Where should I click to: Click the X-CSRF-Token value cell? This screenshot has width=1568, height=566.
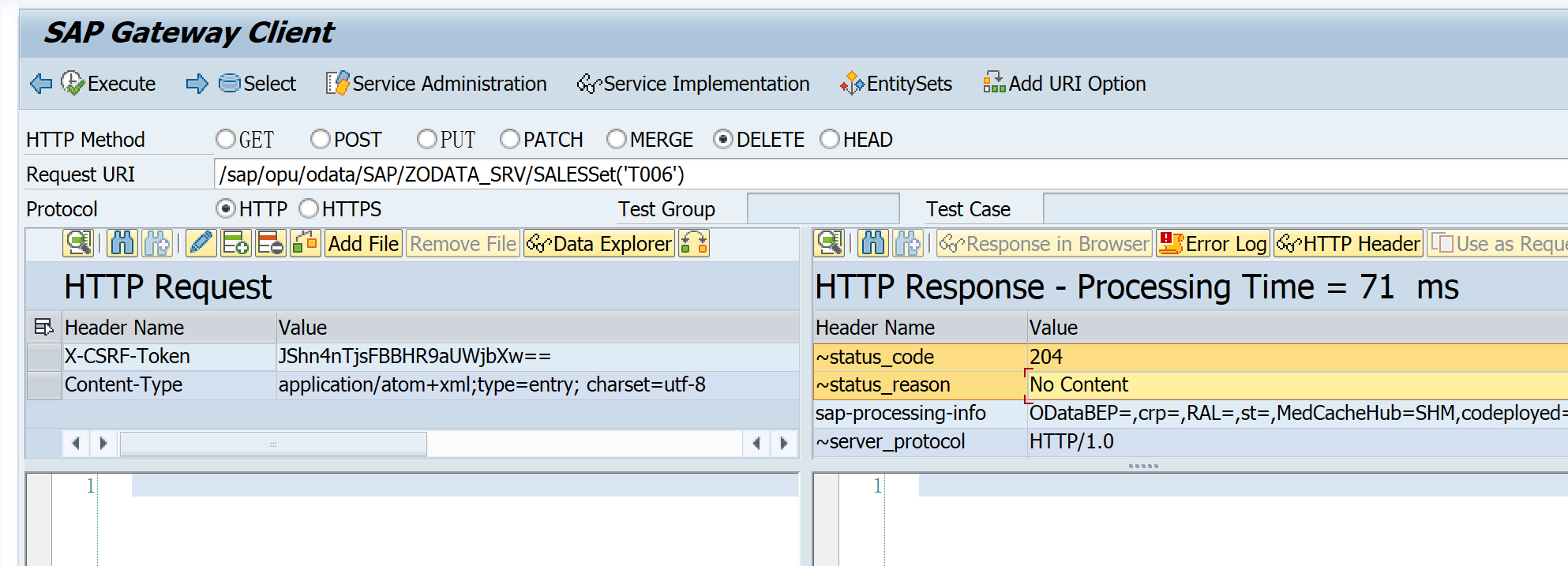537,357
